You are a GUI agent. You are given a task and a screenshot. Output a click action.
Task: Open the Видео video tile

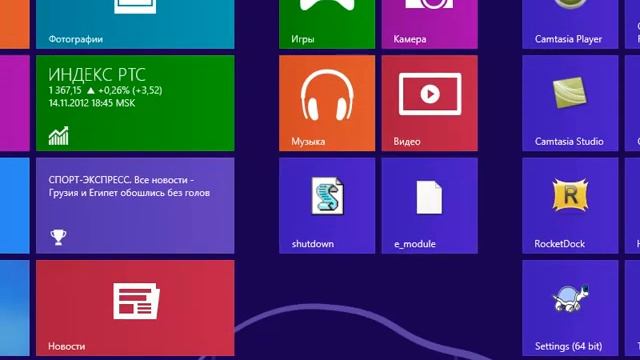pos(429,103)
